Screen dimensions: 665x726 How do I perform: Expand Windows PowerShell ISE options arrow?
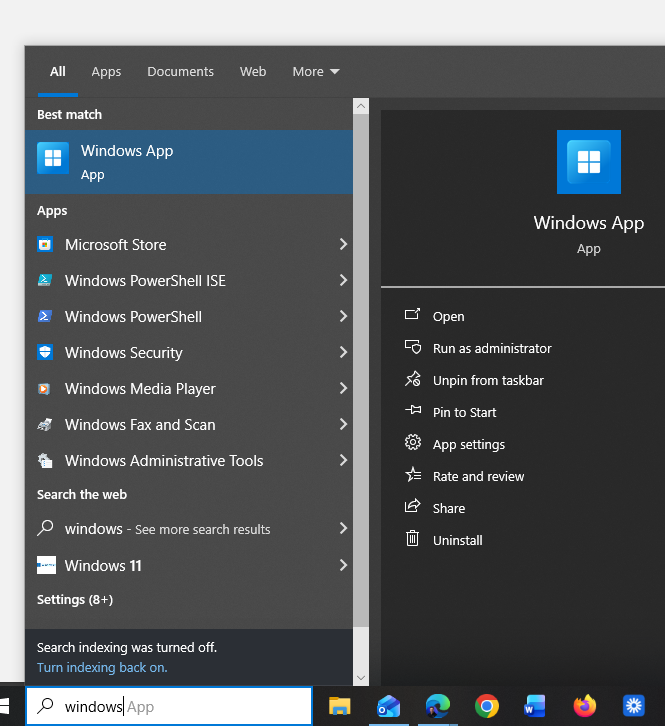342,280
